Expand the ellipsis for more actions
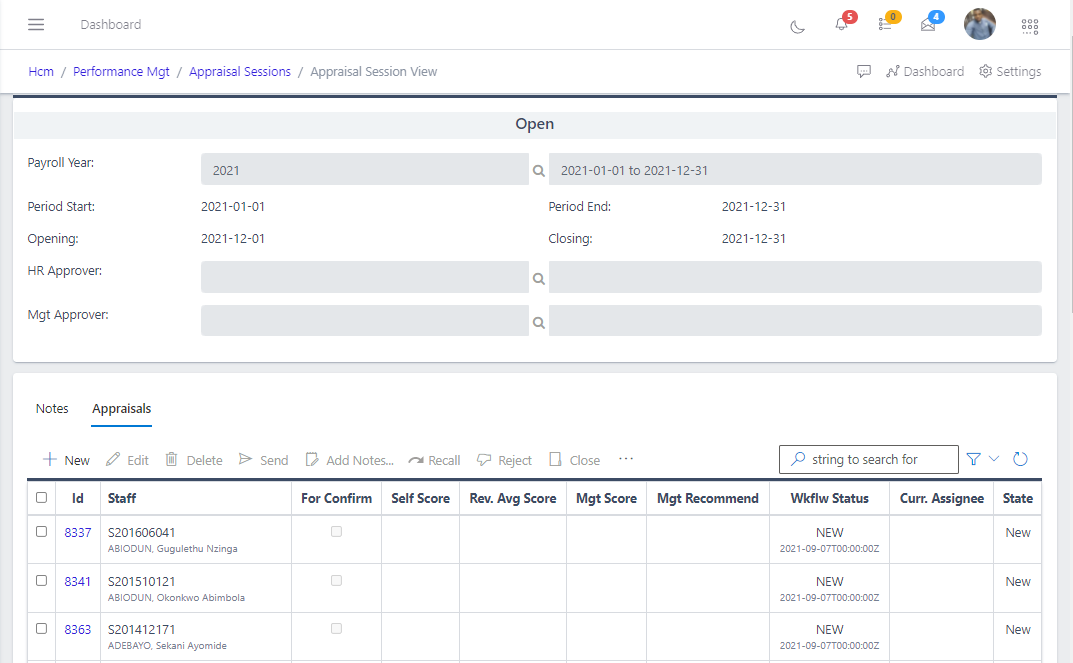This screenshot has height=663, width=1073. [626, 458]
